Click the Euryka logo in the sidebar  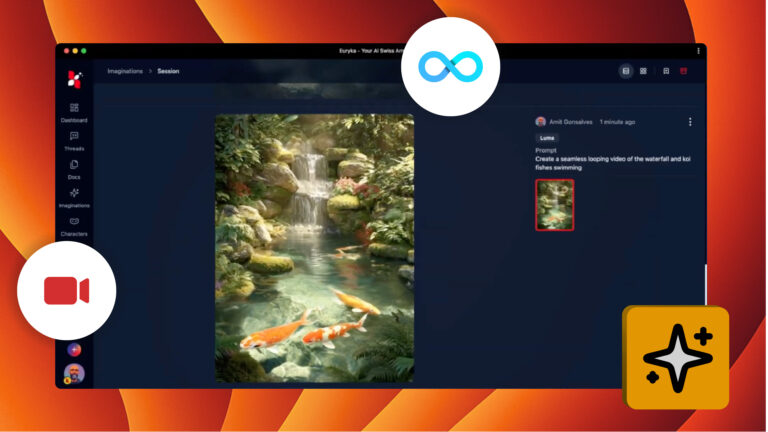[x=74, y=79]
